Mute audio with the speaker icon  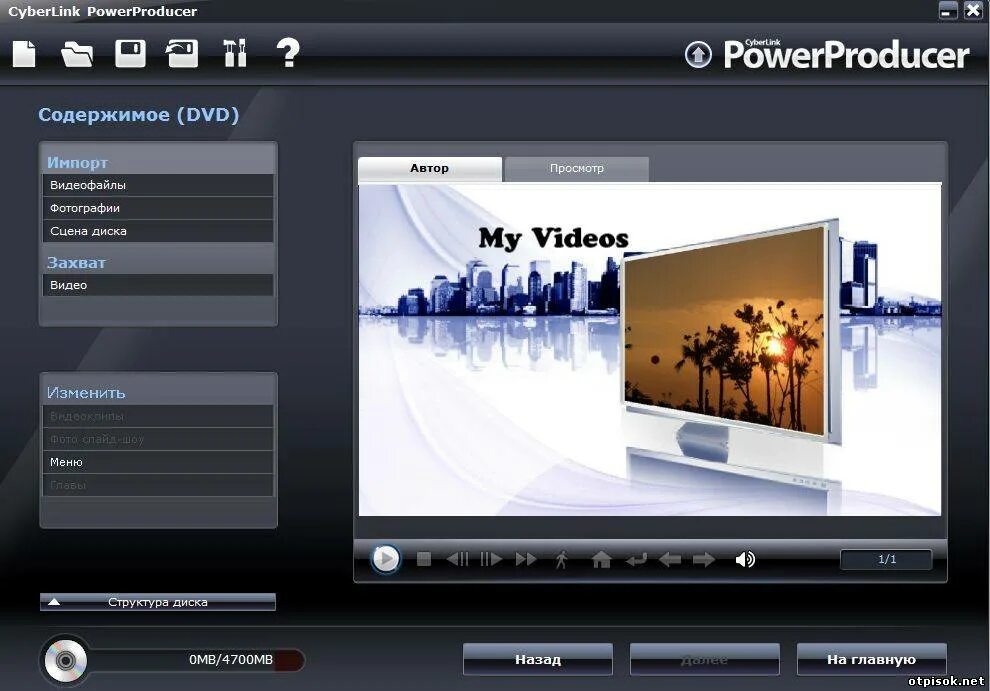click(745, 559)
